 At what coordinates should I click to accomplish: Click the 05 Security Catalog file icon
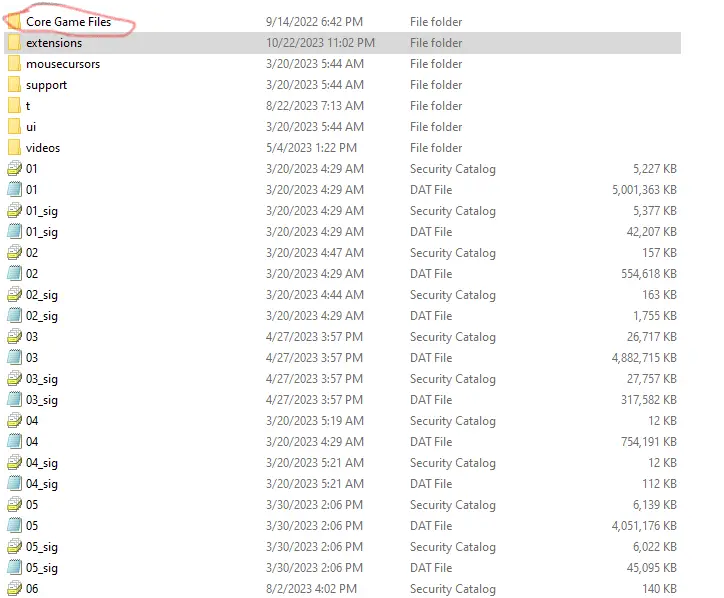14,505
